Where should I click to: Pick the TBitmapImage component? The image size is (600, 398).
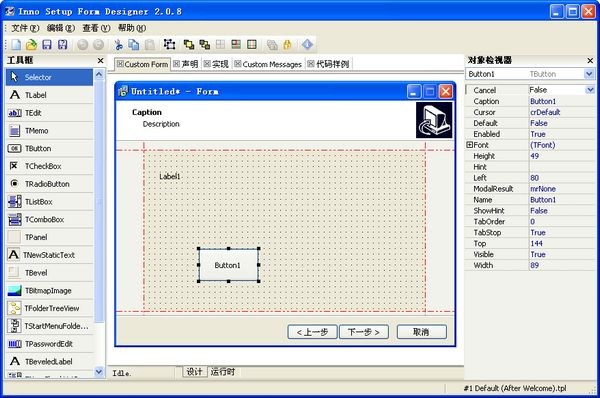pyautogui.click(x=49, y=290)
